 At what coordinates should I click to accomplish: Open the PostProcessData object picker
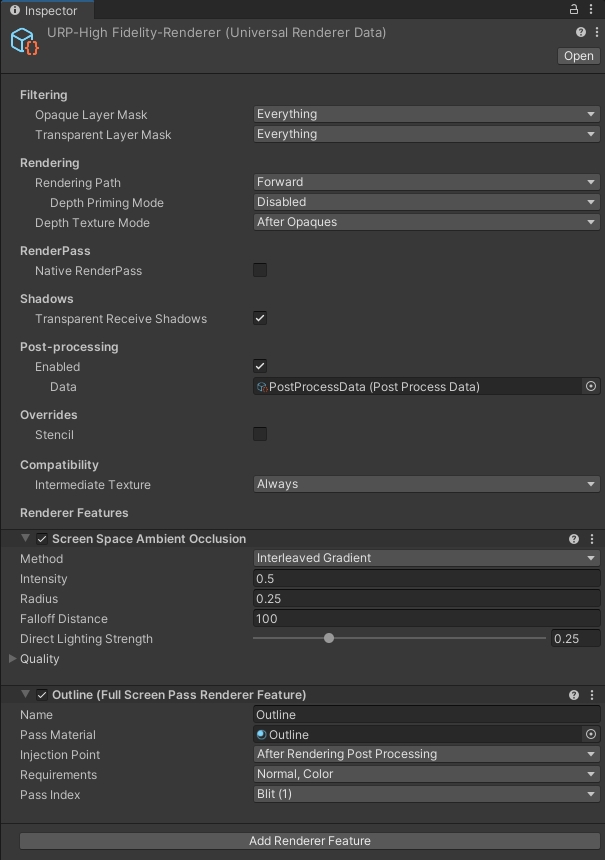tap(591, 387)
